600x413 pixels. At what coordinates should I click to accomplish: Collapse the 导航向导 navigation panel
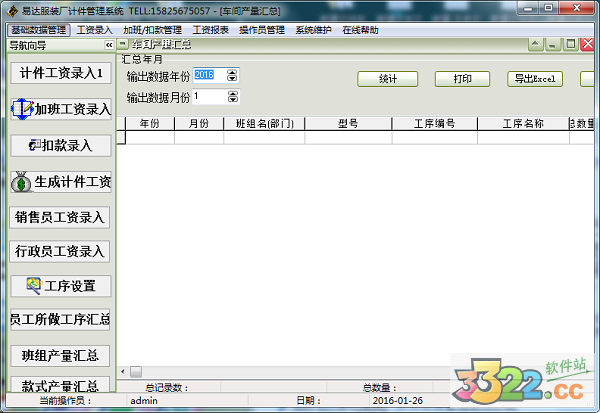(x=109, y=45)
